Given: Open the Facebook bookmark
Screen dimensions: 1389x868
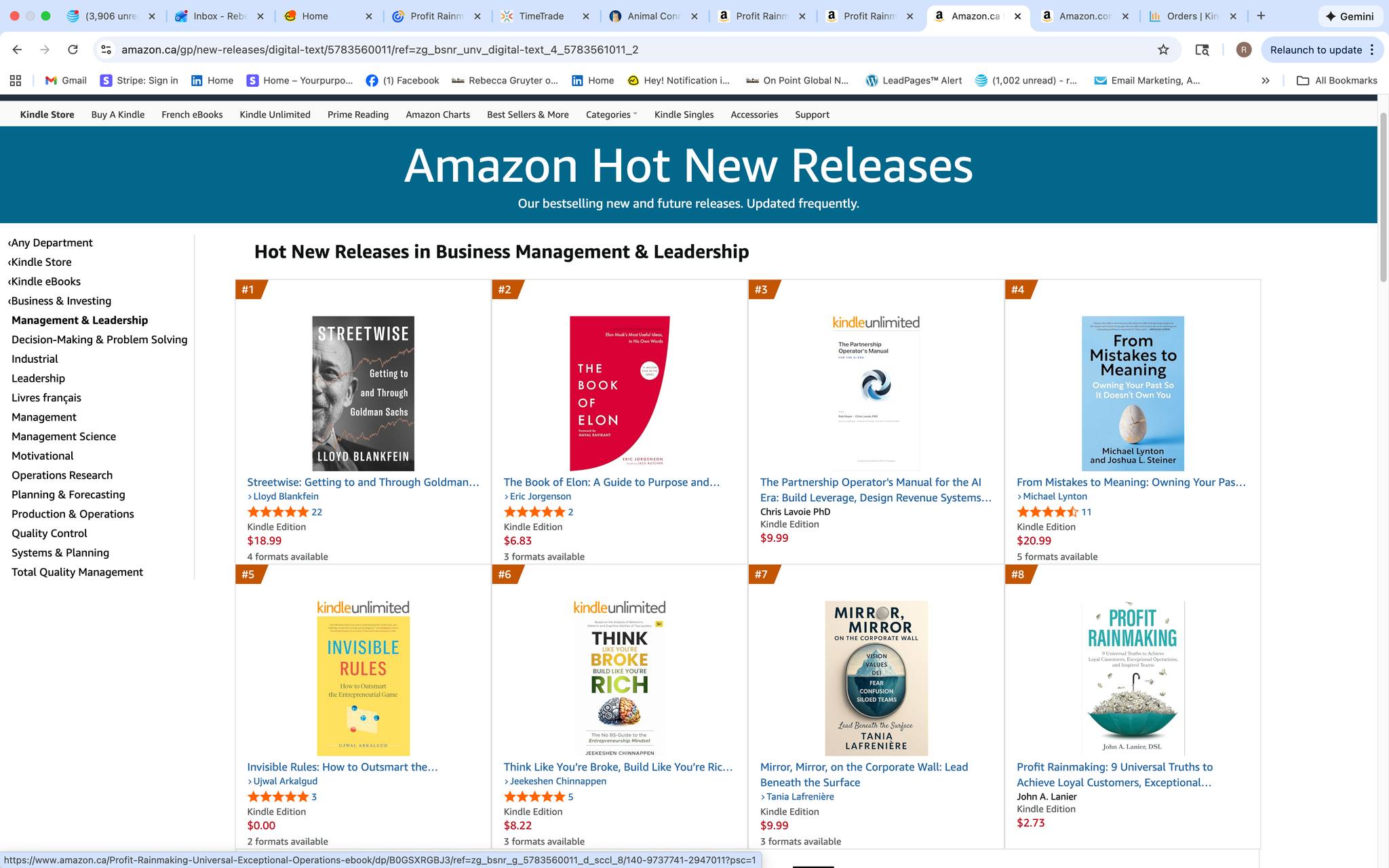Looking at the screenshot, I should pos(402,81).
